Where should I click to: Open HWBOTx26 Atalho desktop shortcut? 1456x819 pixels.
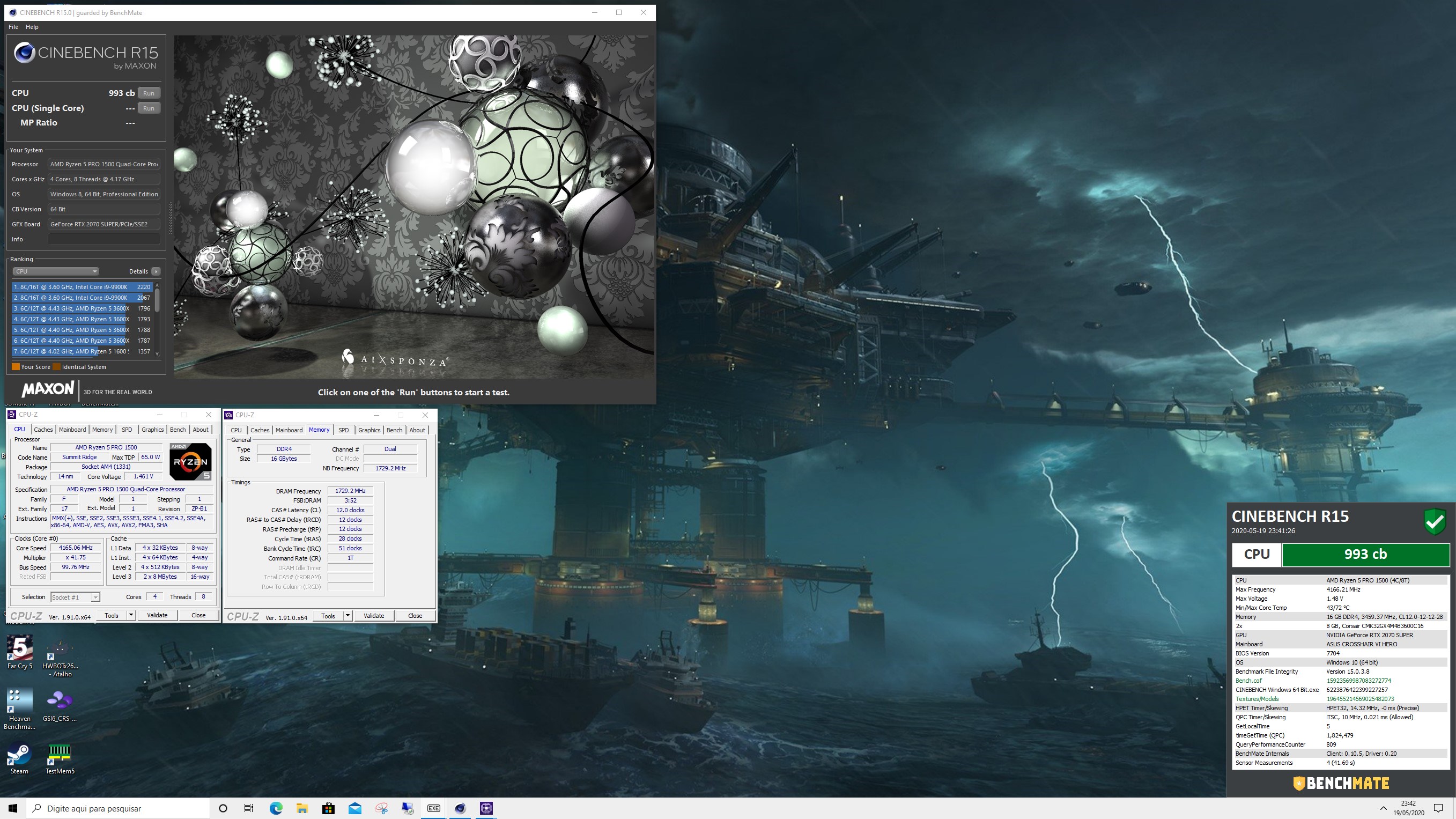(x=60, y=658)
